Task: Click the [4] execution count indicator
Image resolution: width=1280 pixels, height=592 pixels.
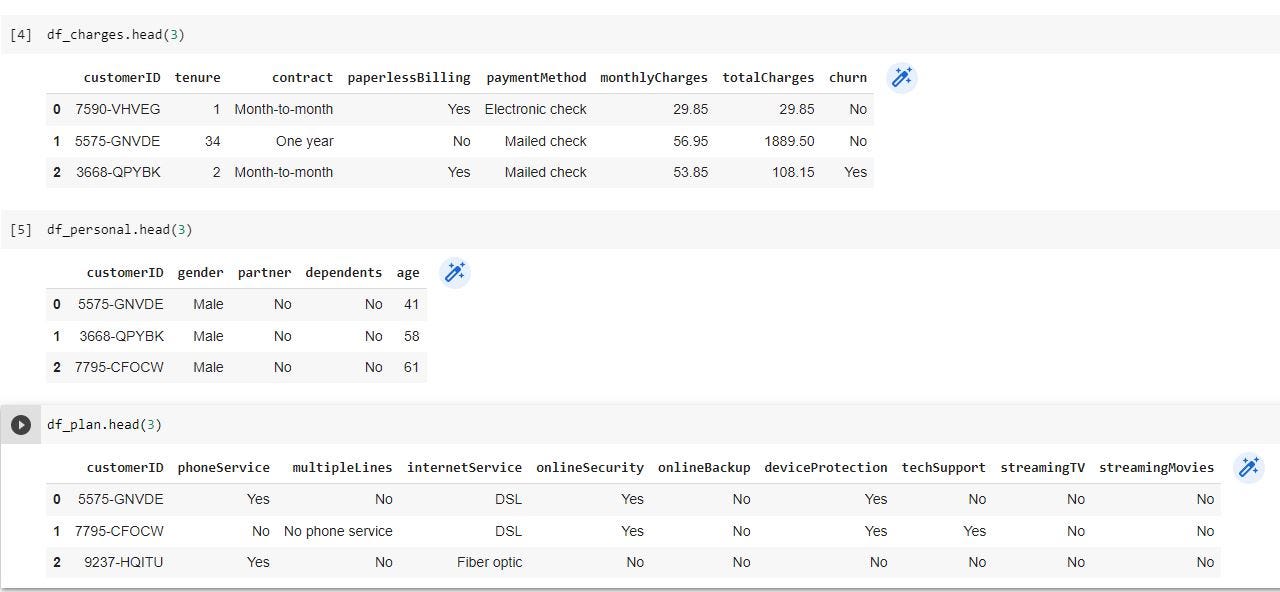Action: click(21, 35)
